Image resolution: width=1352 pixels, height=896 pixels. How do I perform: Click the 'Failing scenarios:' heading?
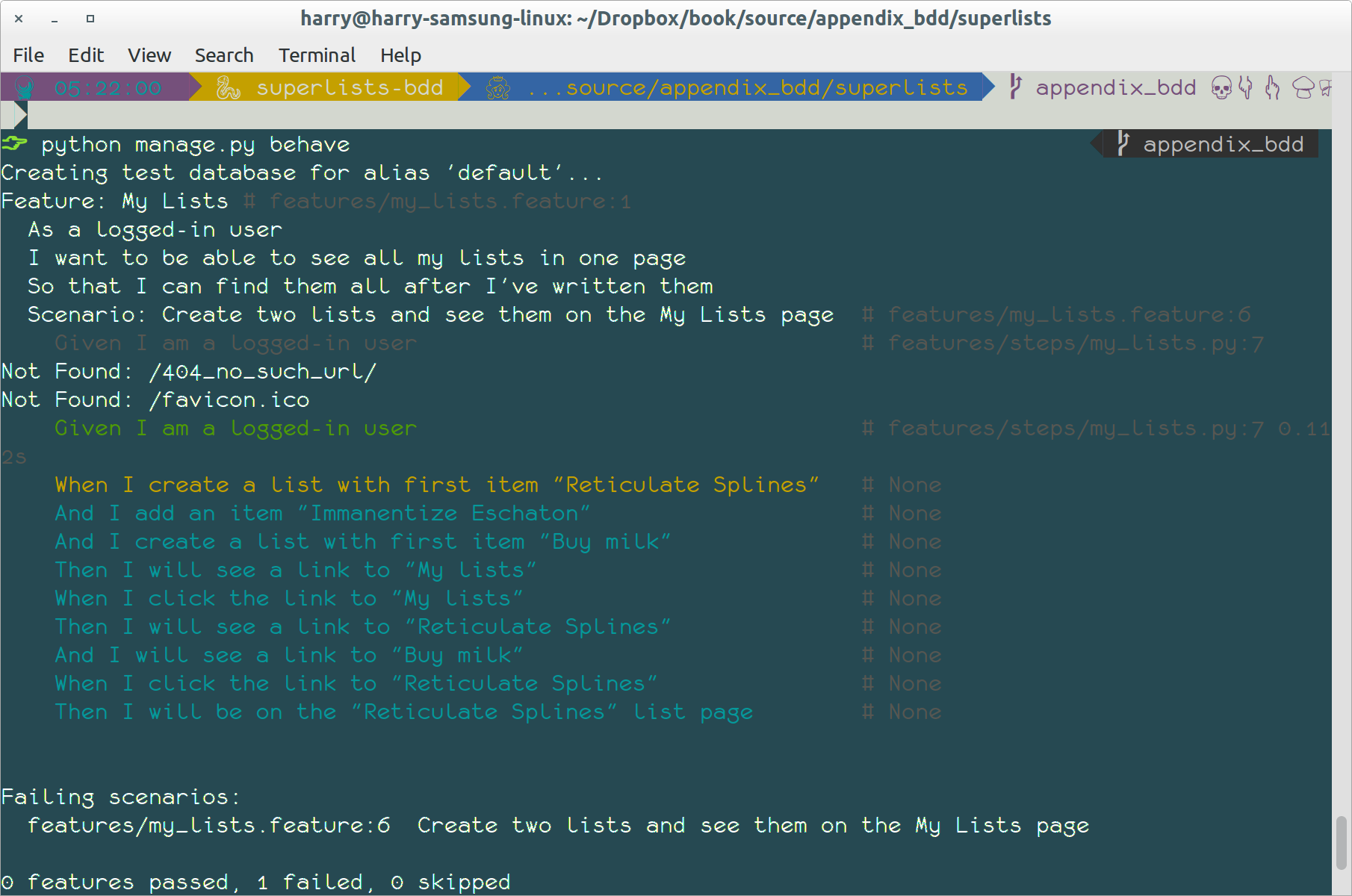121,797
